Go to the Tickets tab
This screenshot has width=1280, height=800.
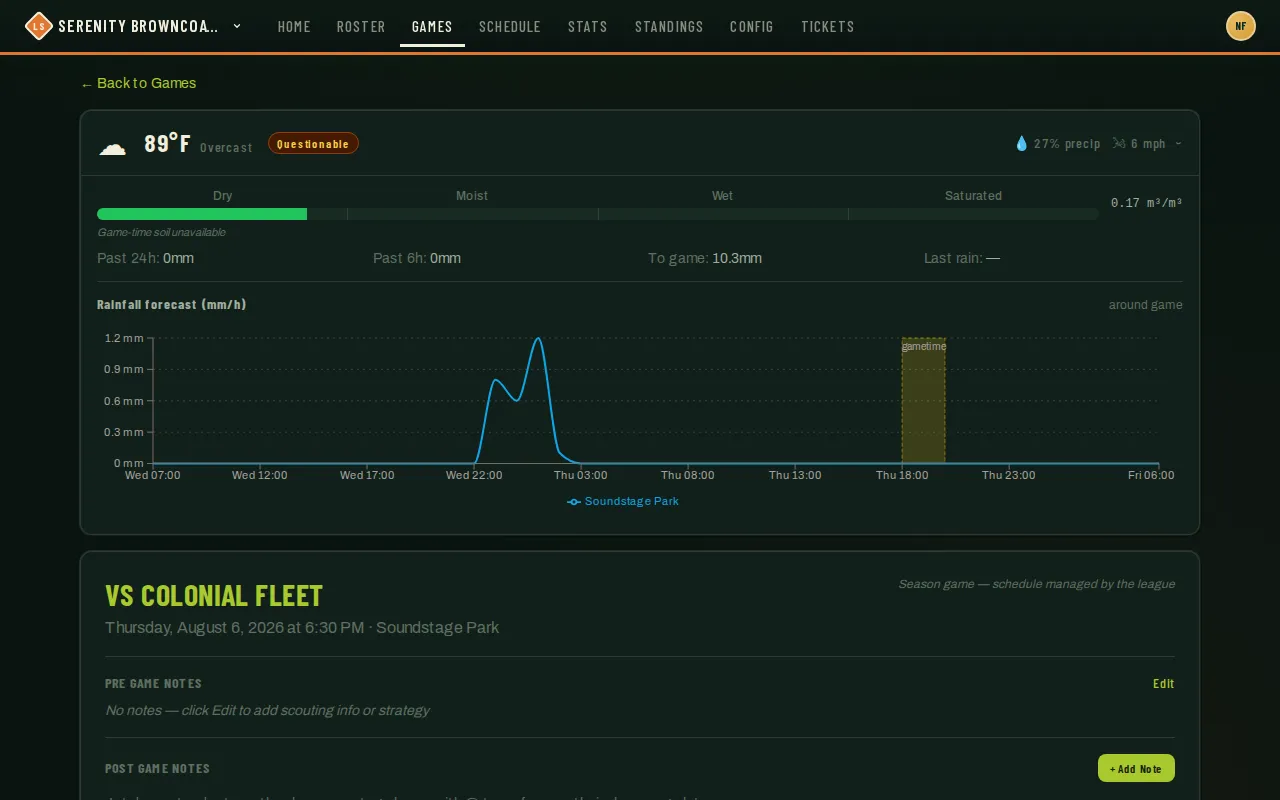828,27
